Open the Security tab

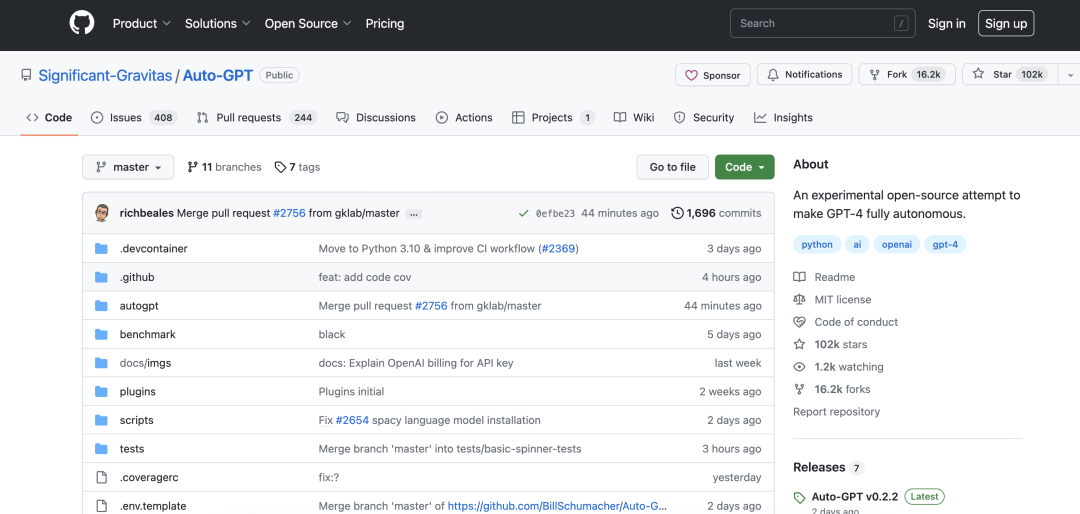click(x=704, y=118)
